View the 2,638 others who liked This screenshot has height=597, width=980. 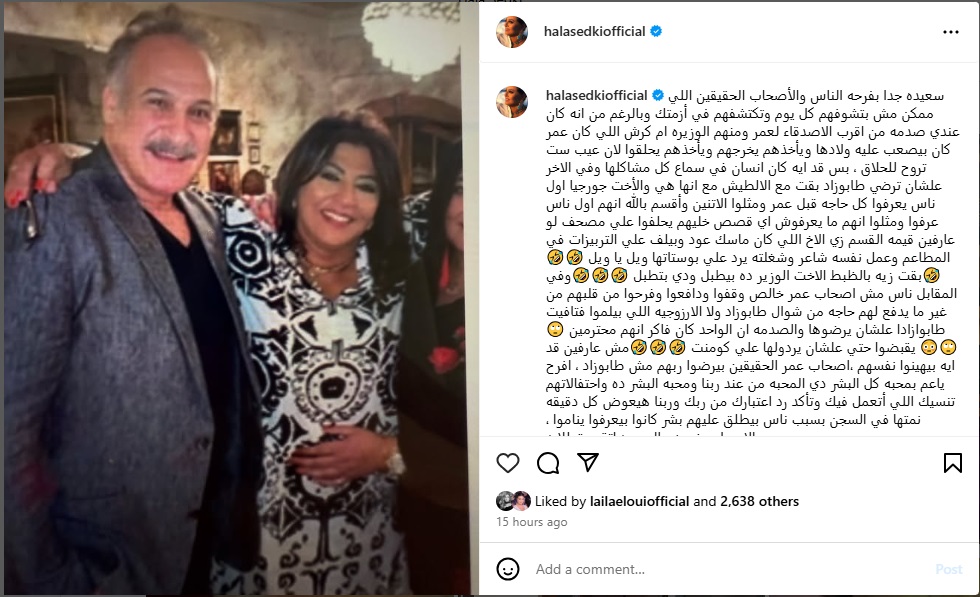point(759,501)
